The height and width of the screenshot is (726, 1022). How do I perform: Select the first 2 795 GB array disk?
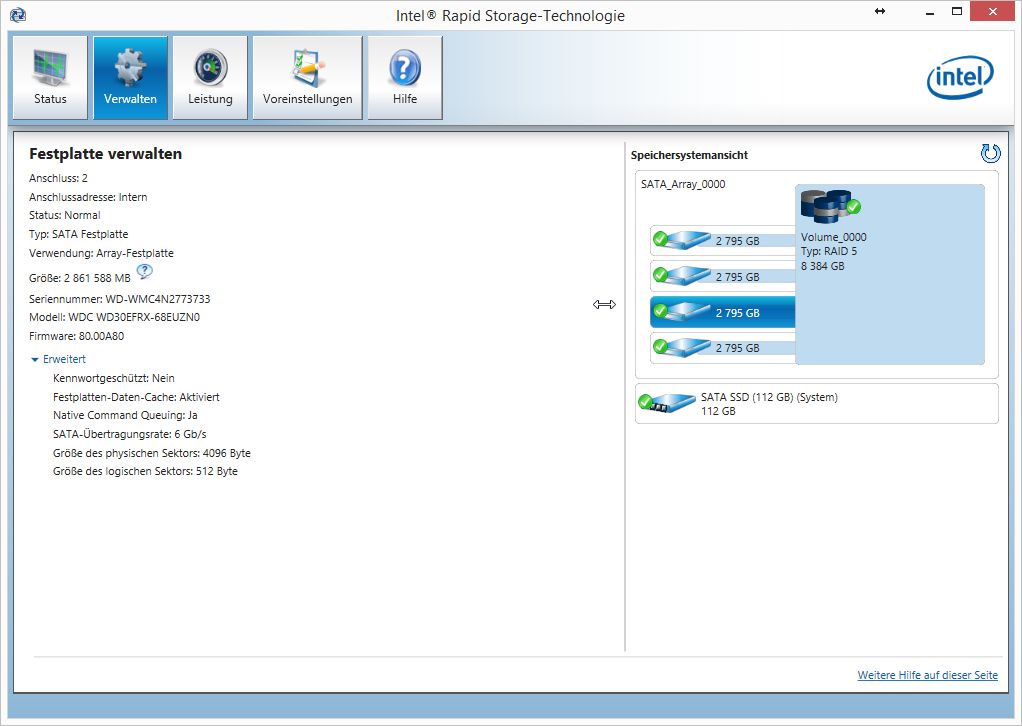tap(723, 240)
